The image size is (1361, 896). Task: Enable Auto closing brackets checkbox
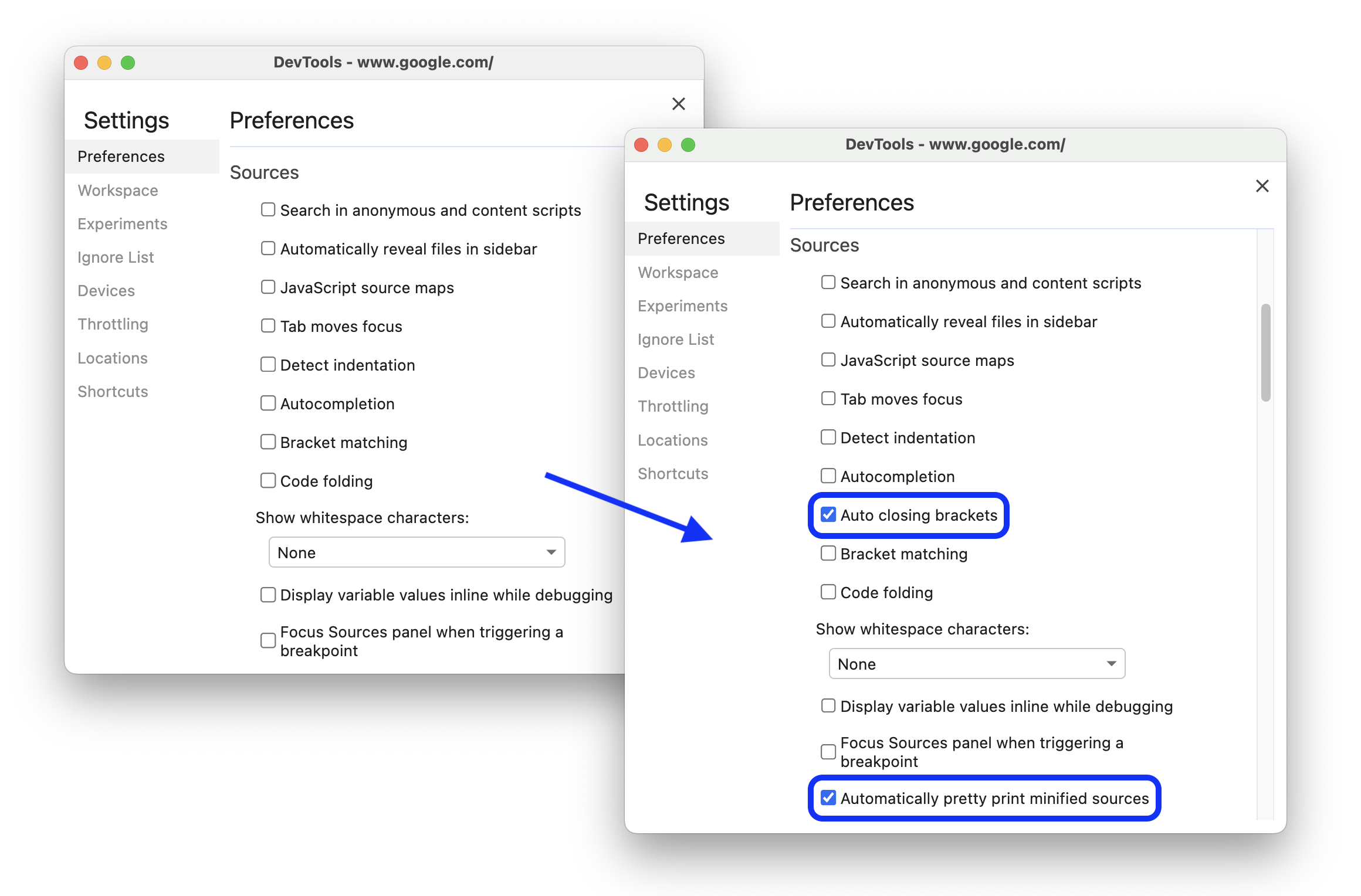point(828,515)
